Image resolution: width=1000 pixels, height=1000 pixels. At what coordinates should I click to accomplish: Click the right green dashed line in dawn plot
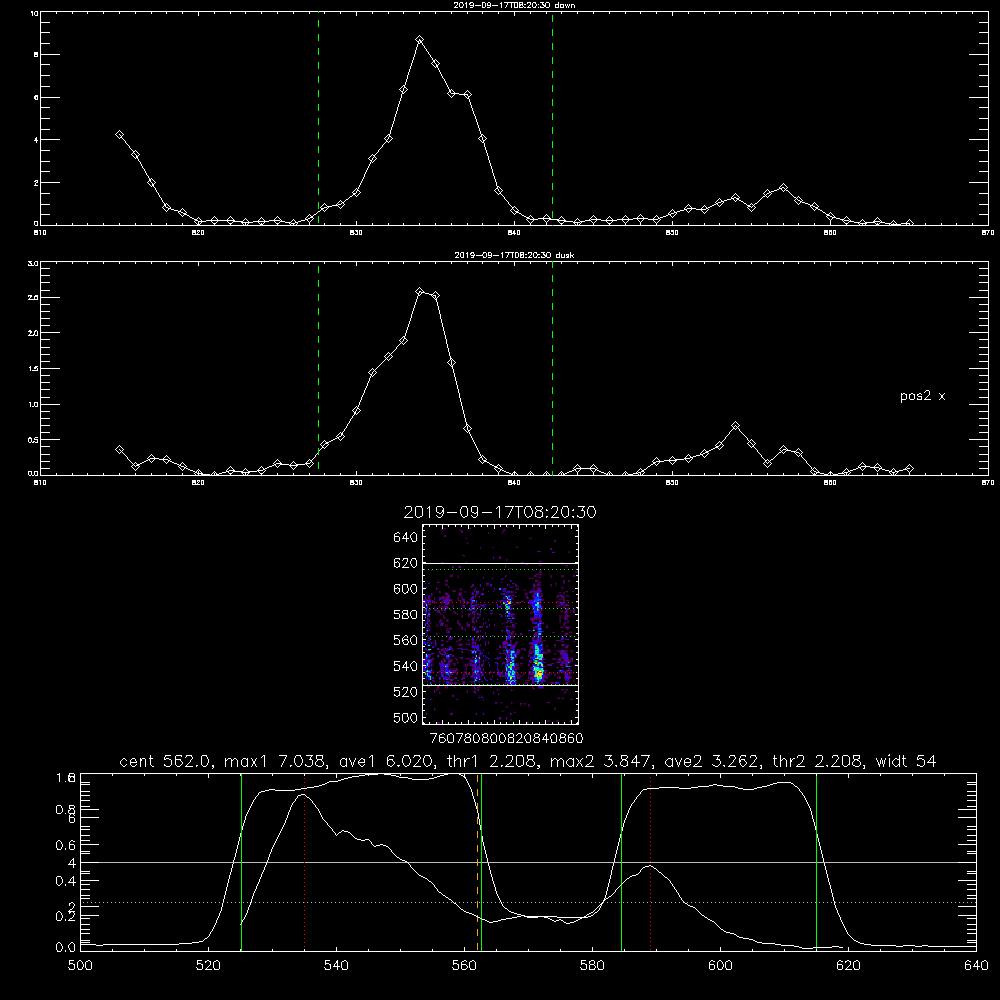point(552,119)
